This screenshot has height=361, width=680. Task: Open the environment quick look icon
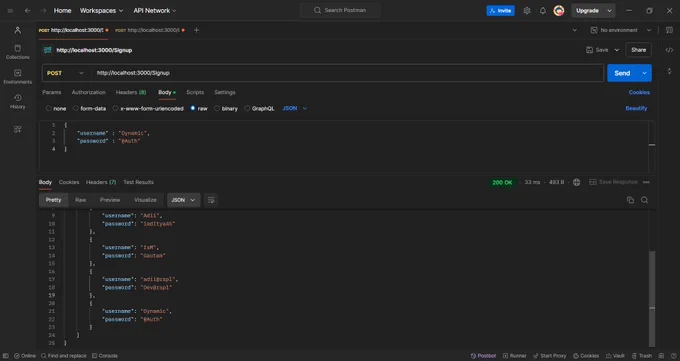[669, 30]
